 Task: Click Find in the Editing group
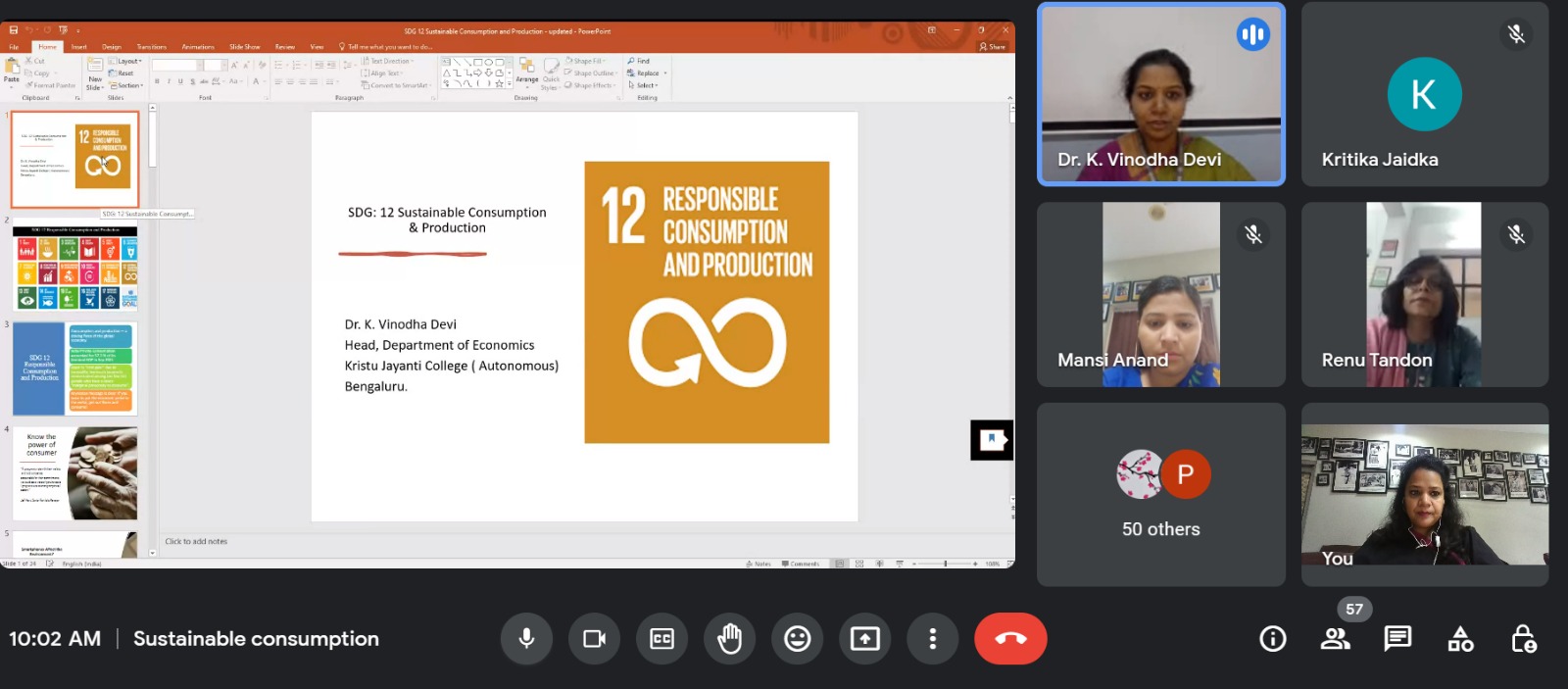639,61
